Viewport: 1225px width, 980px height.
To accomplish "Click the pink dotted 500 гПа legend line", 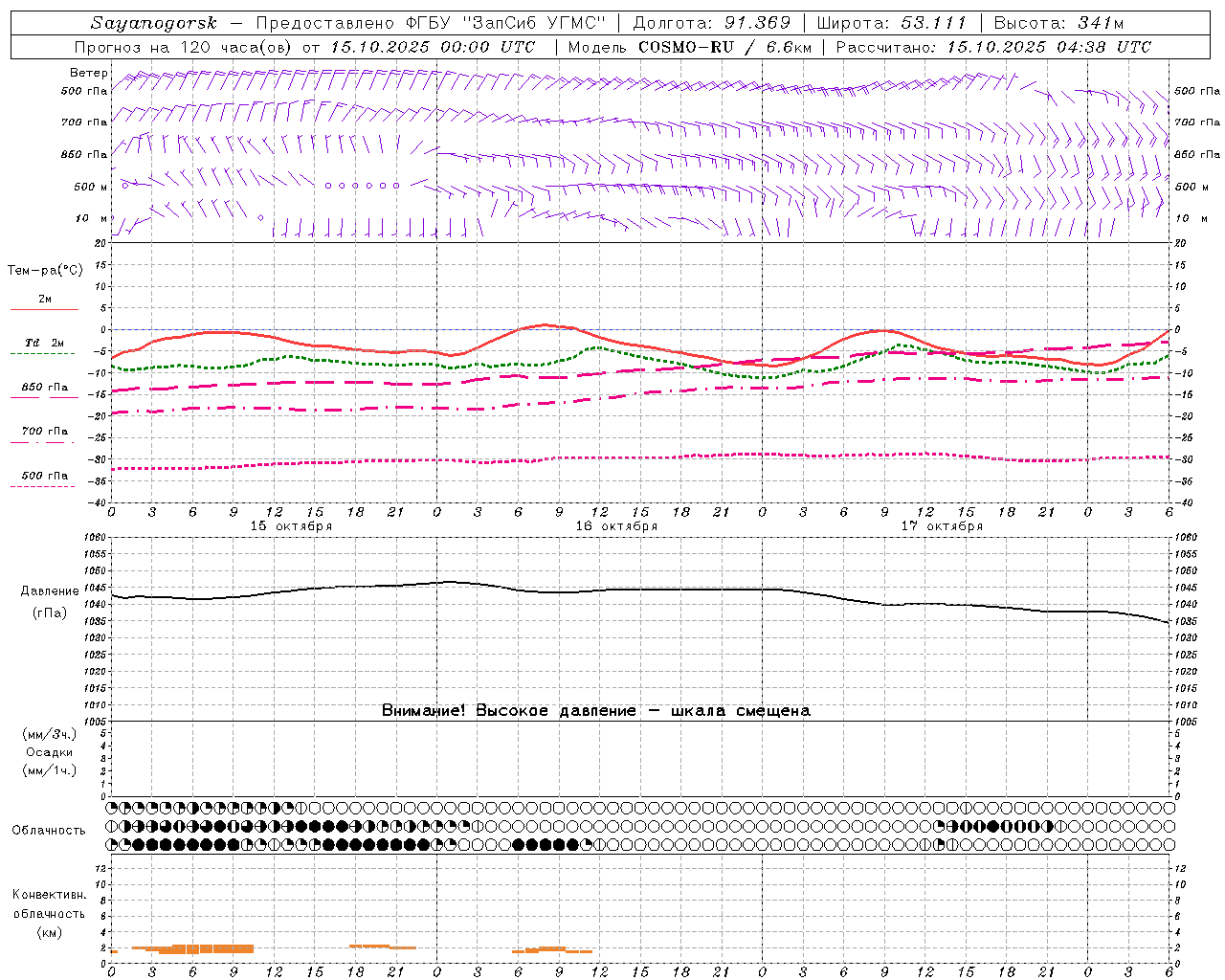I will [42, 487].
